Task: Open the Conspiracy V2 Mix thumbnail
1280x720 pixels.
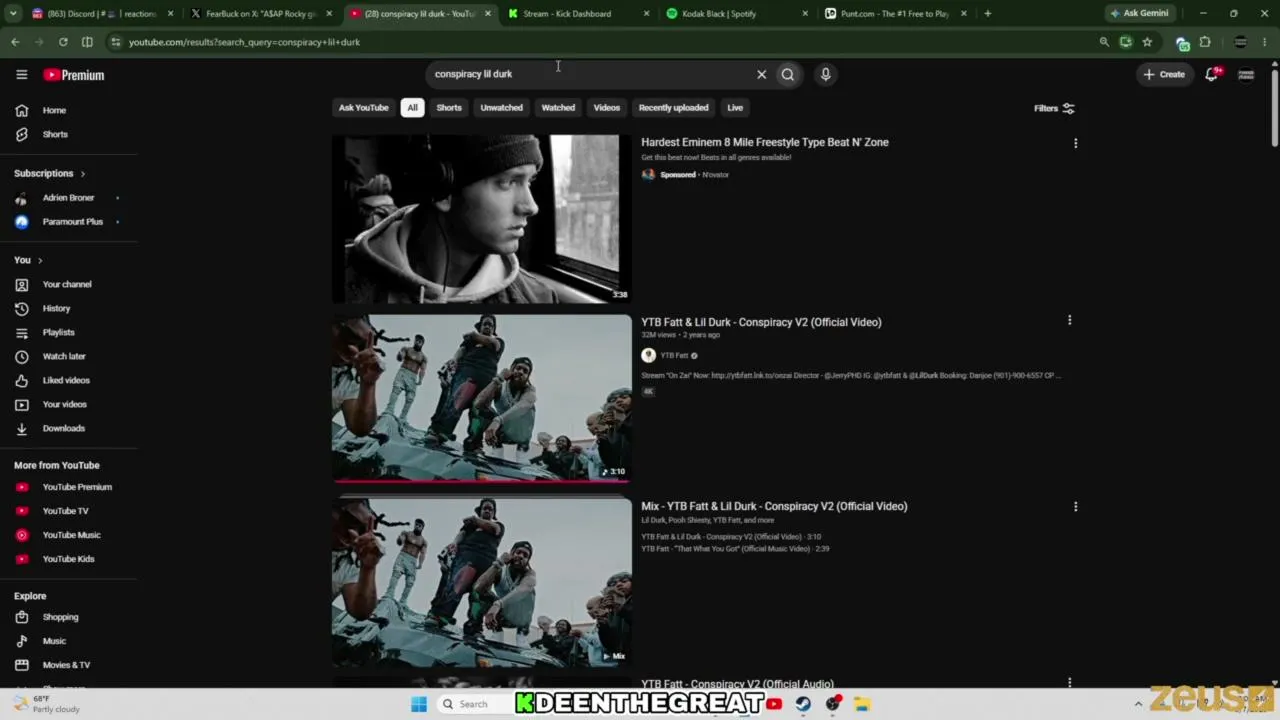Action: click(x=482, y=583)
